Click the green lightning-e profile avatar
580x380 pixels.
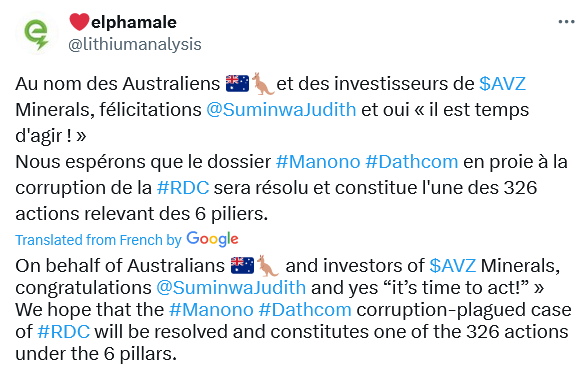click(36, 34)
